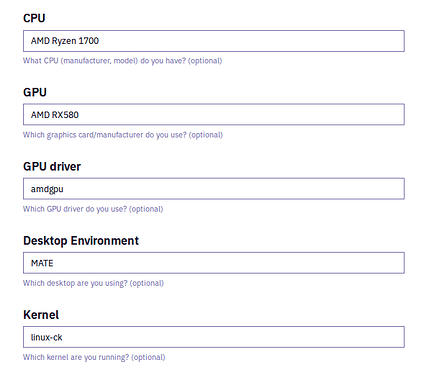Click the Kernel input field
The height and width of the screenshot is (375, 428).
[x=214, y=337]
